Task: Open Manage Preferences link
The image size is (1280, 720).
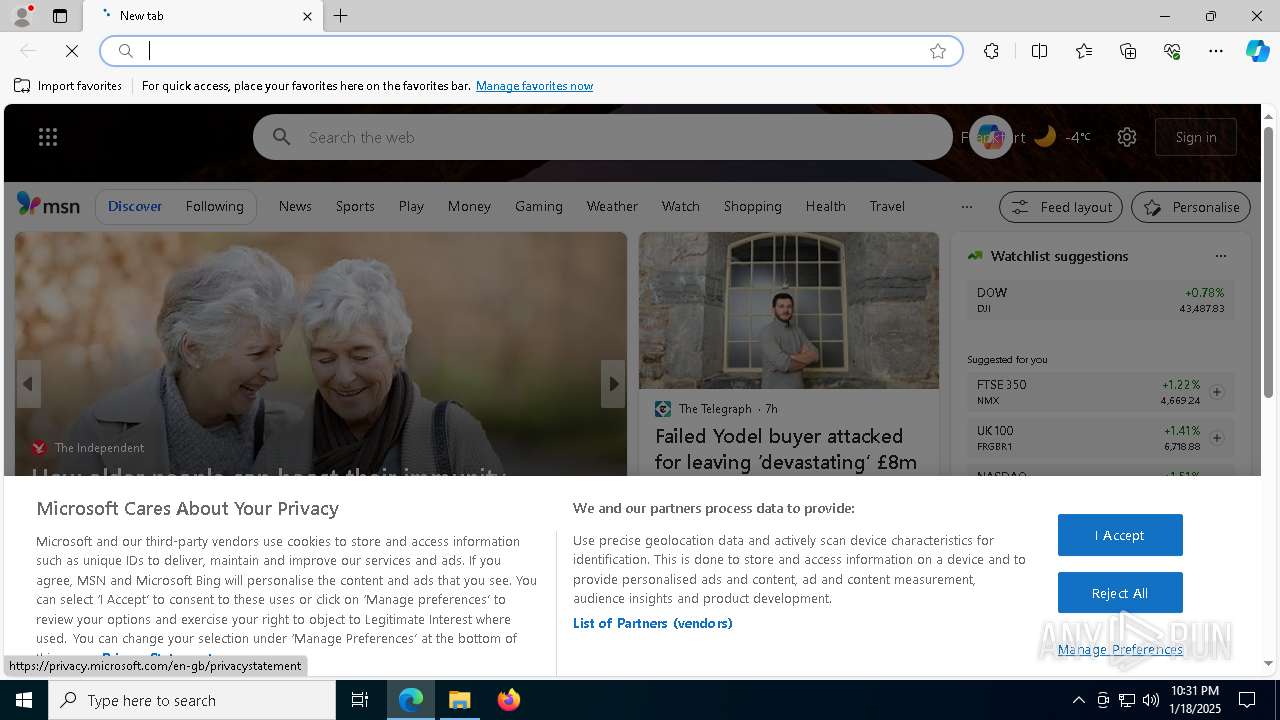Action: point(1120,650)
